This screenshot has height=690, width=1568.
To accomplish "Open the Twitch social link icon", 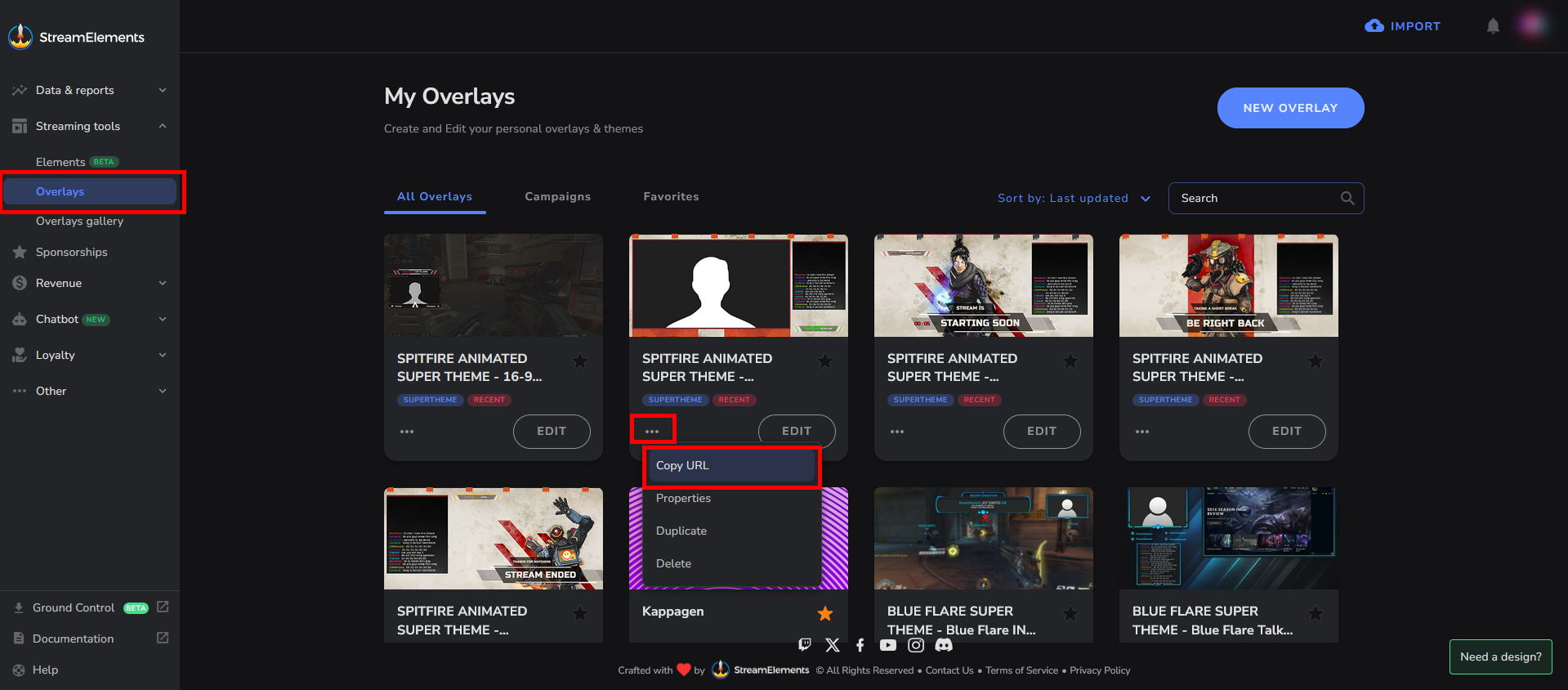I will (805, 645).
